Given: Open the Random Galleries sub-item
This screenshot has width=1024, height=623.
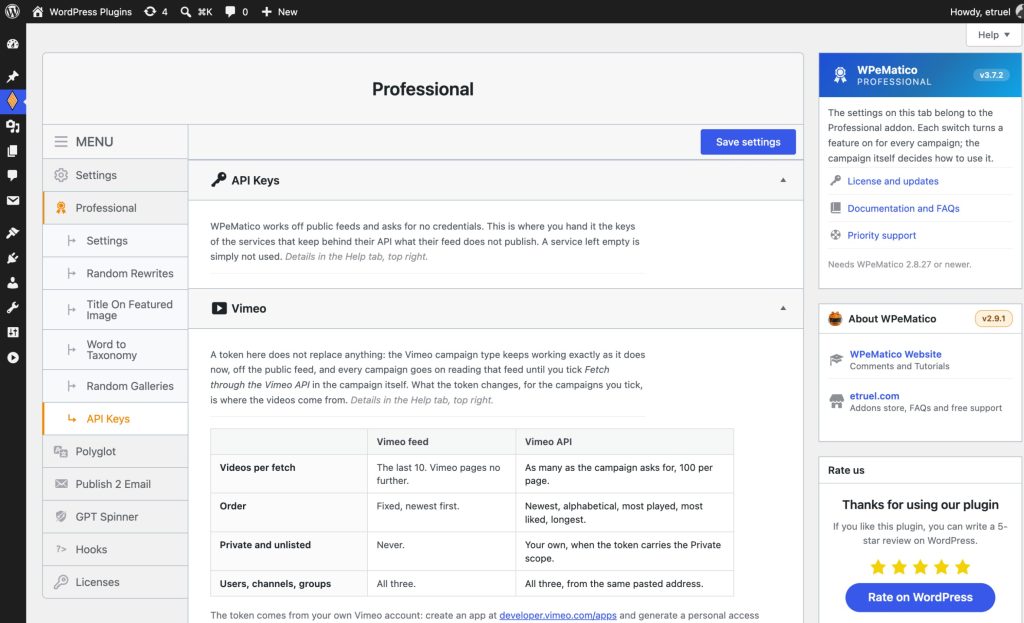Looking at the screenshot, I should [116, 386].
